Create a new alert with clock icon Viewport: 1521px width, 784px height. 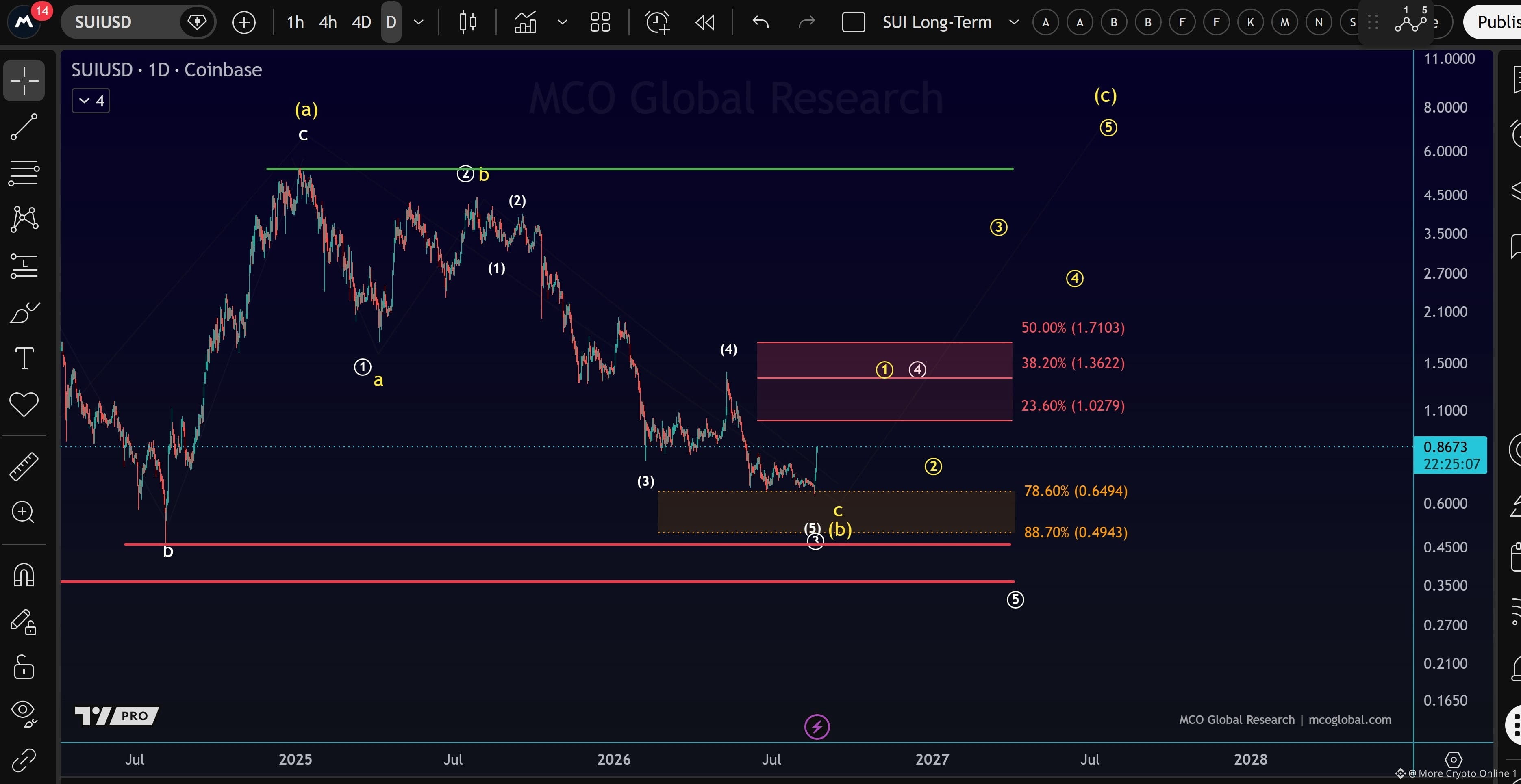(658, 22)
